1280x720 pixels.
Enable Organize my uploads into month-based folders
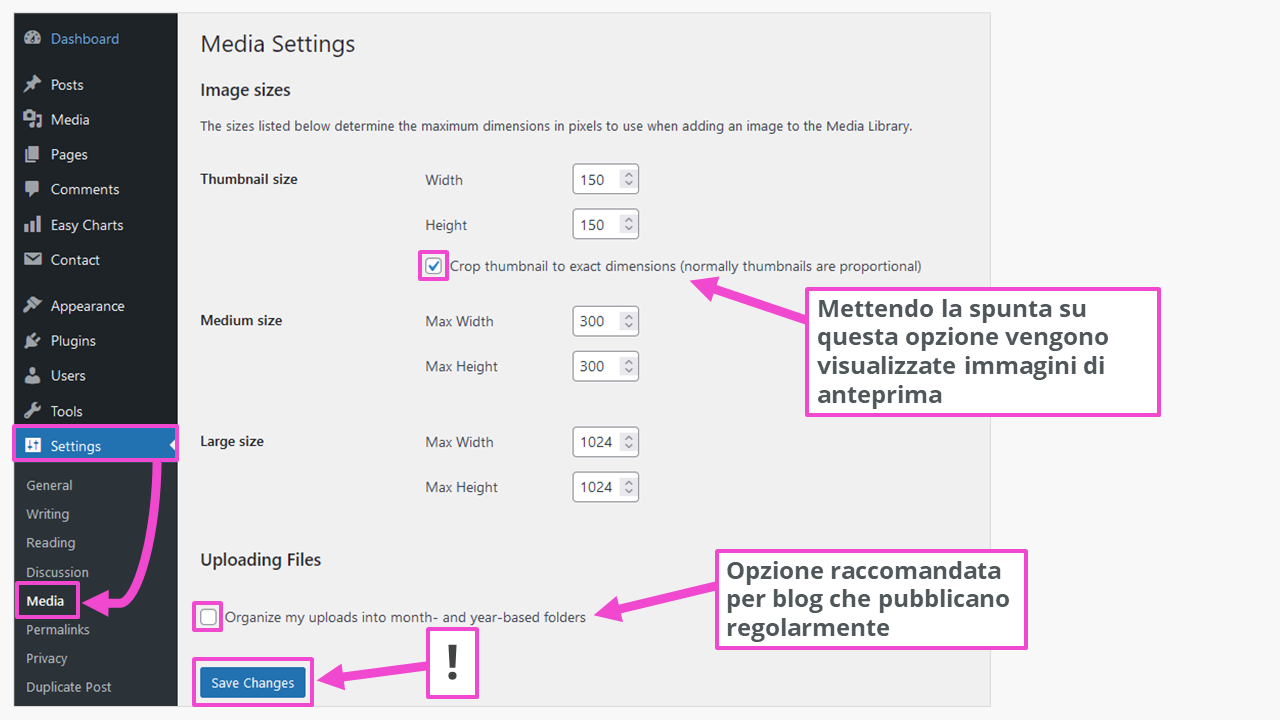[208, 617]
